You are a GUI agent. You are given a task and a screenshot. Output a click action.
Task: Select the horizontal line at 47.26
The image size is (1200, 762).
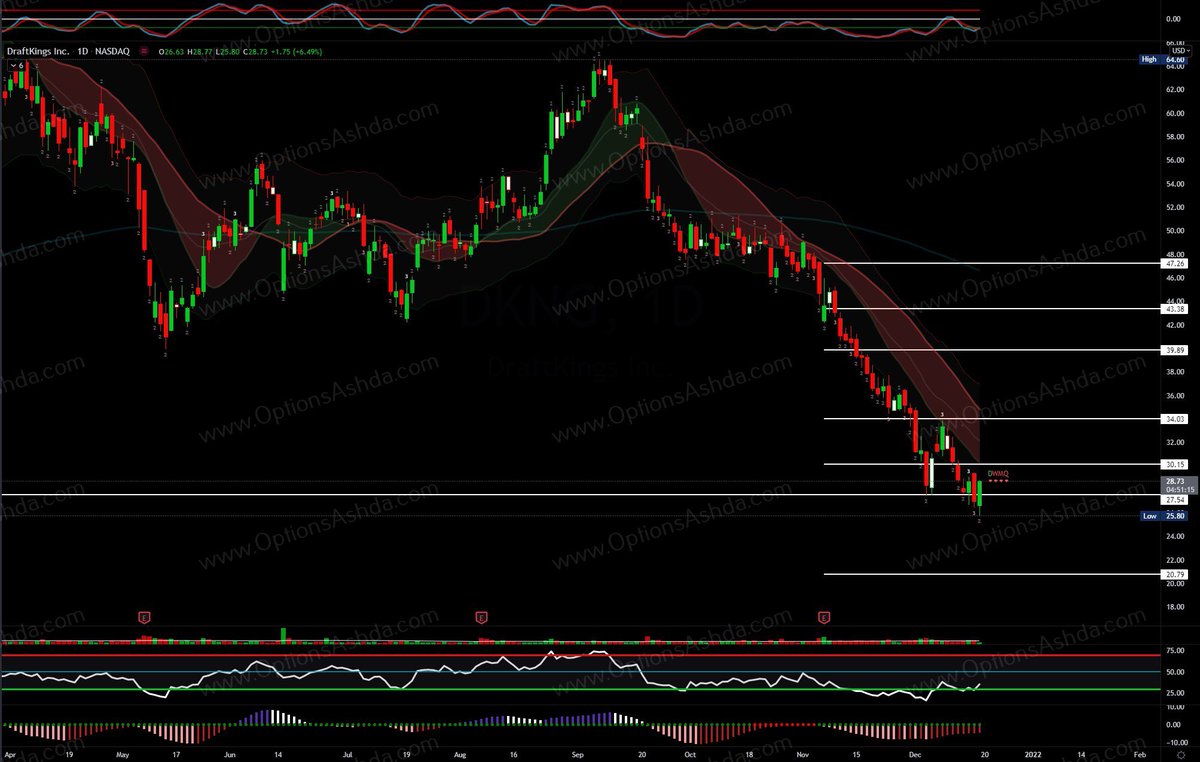click(992, 263)
